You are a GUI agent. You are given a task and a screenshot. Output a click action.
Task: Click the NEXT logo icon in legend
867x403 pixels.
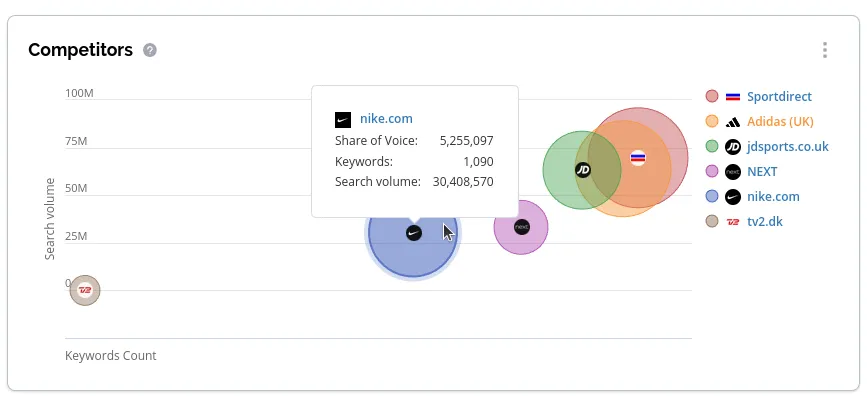click(x=732, y=172)
